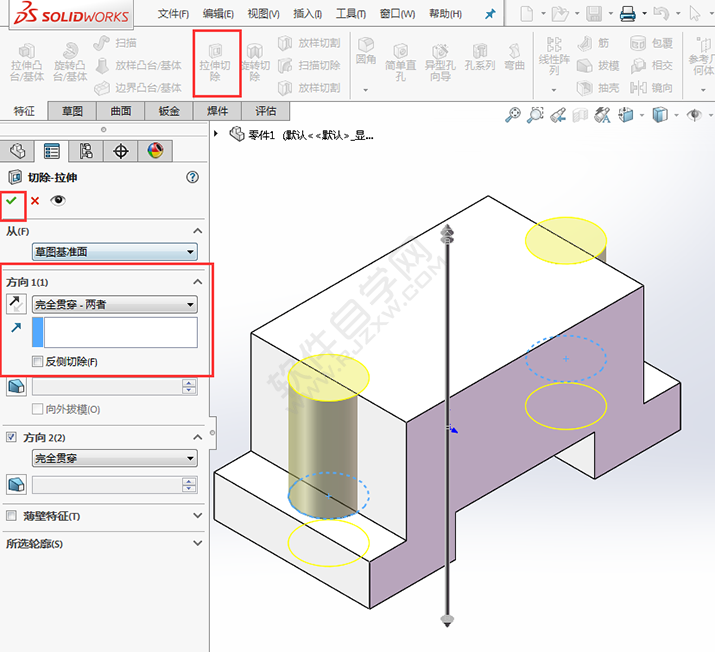Choose the Extruded Boss/Base (拉伸凸台/基体) tool

[27, 63]
